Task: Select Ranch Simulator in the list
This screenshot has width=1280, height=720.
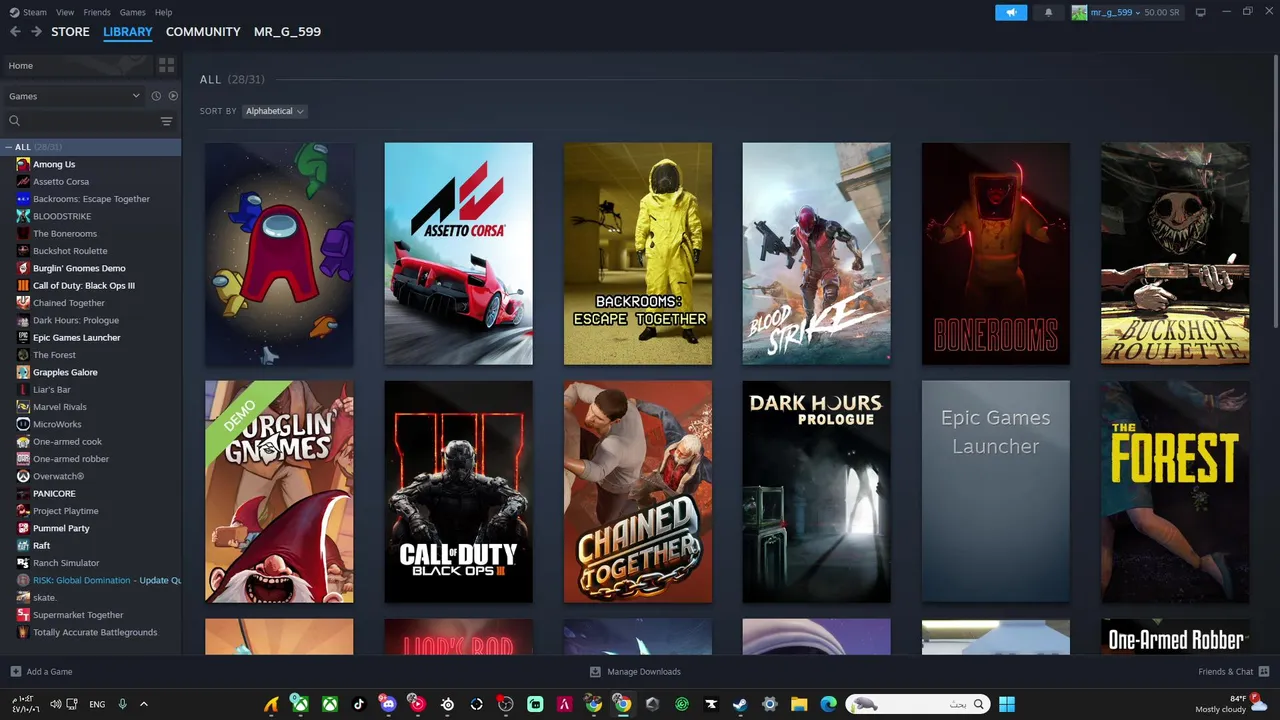Action: pyautogui.click(x=91, y=563)
